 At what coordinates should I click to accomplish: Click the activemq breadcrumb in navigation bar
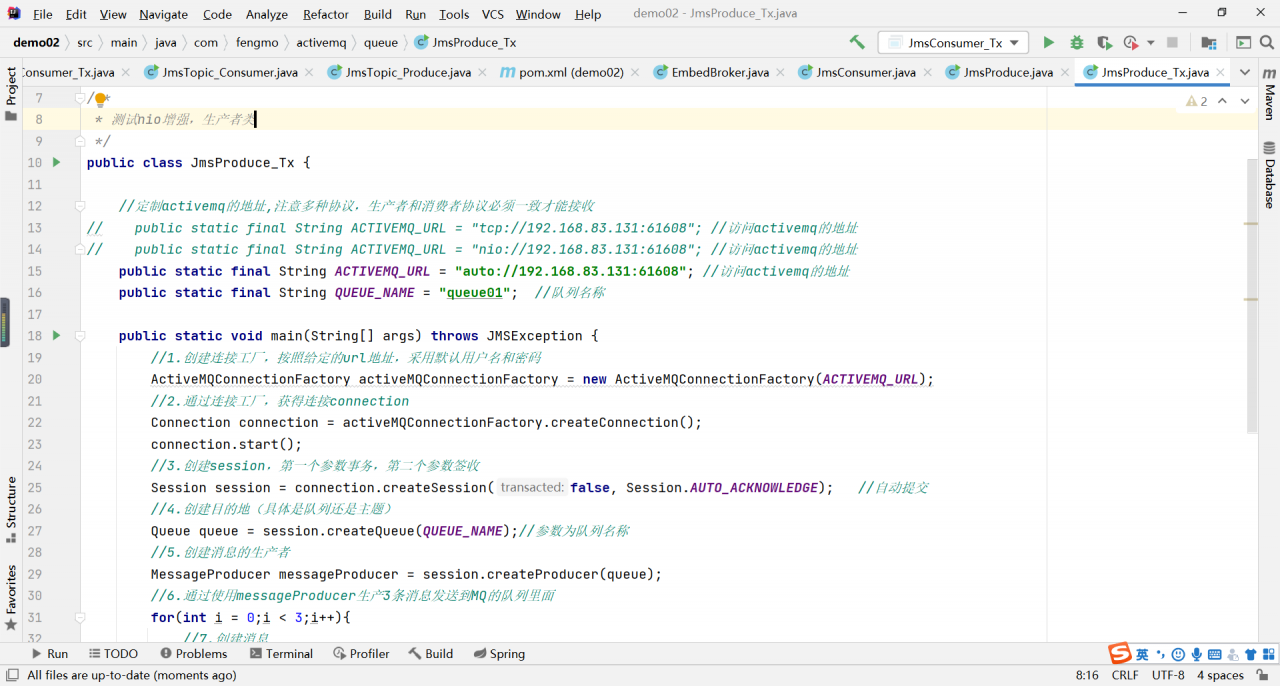click(321, 43)
